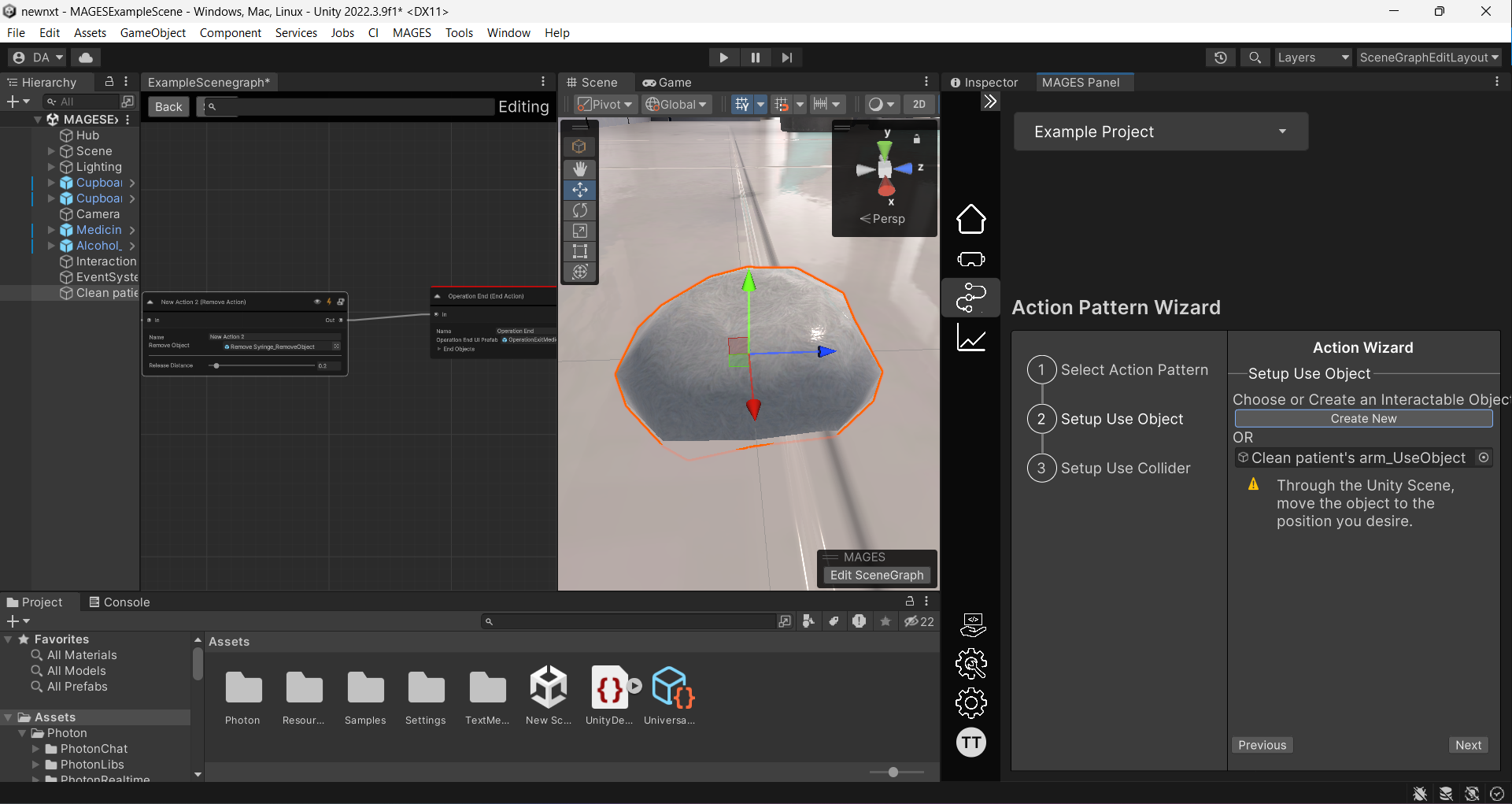Open the Example Project dropdown
The height and width of the screenshot is (804, 1512).
click(x=1161, y=132)
